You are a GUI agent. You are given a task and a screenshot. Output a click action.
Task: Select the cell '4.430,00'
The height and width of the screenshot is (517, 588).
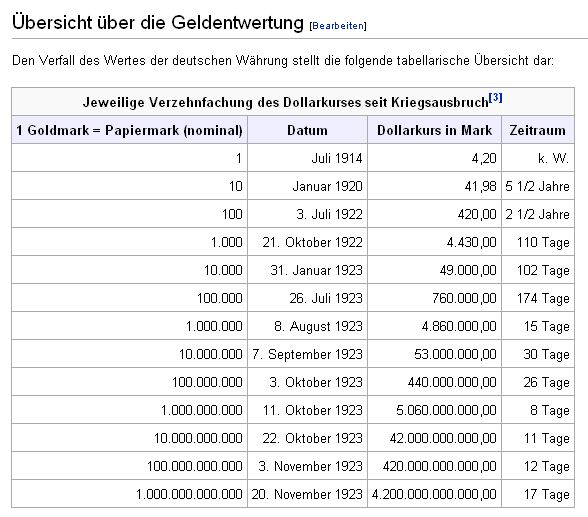pos(434,242)
